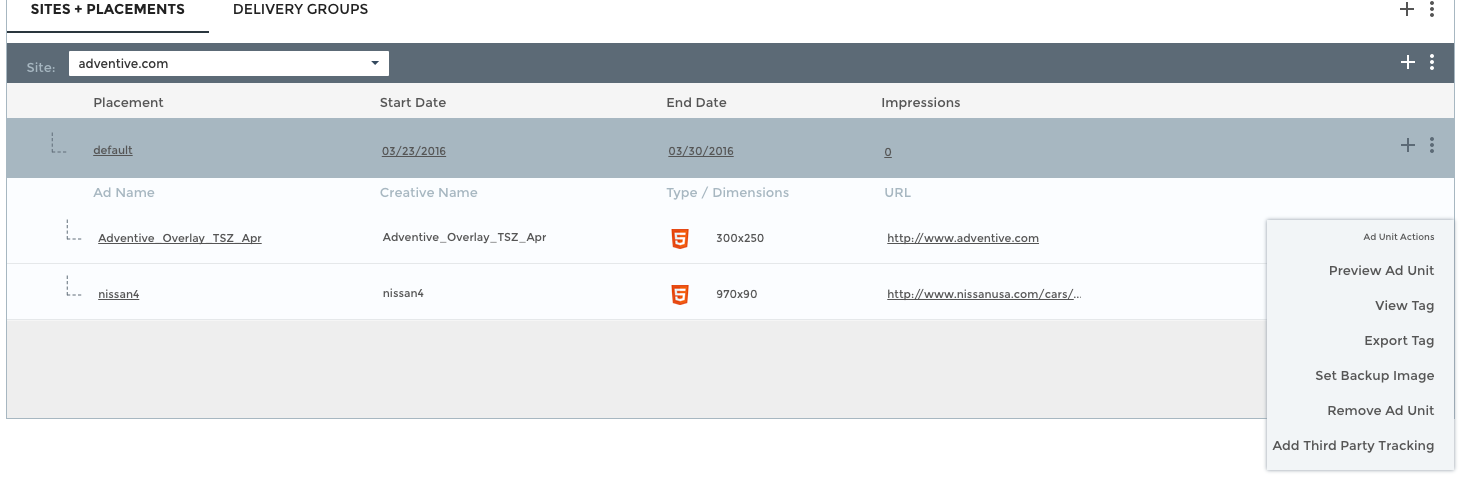This screenshot has width=1469, height=496.
Task: Click the plus icon in Site bar
Action: pos(1408,62)
